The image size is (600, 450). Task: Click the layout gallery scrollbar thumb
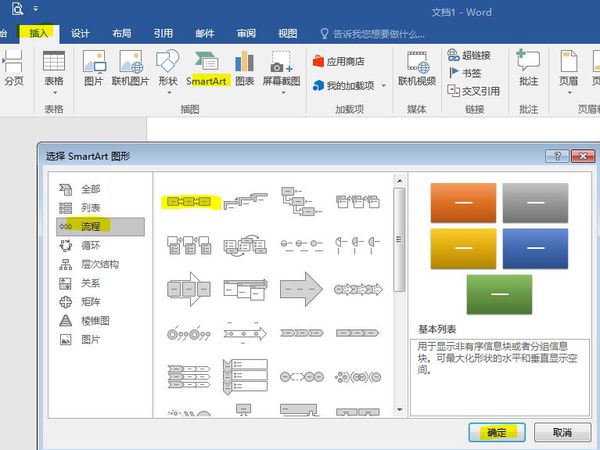[399, 240]
